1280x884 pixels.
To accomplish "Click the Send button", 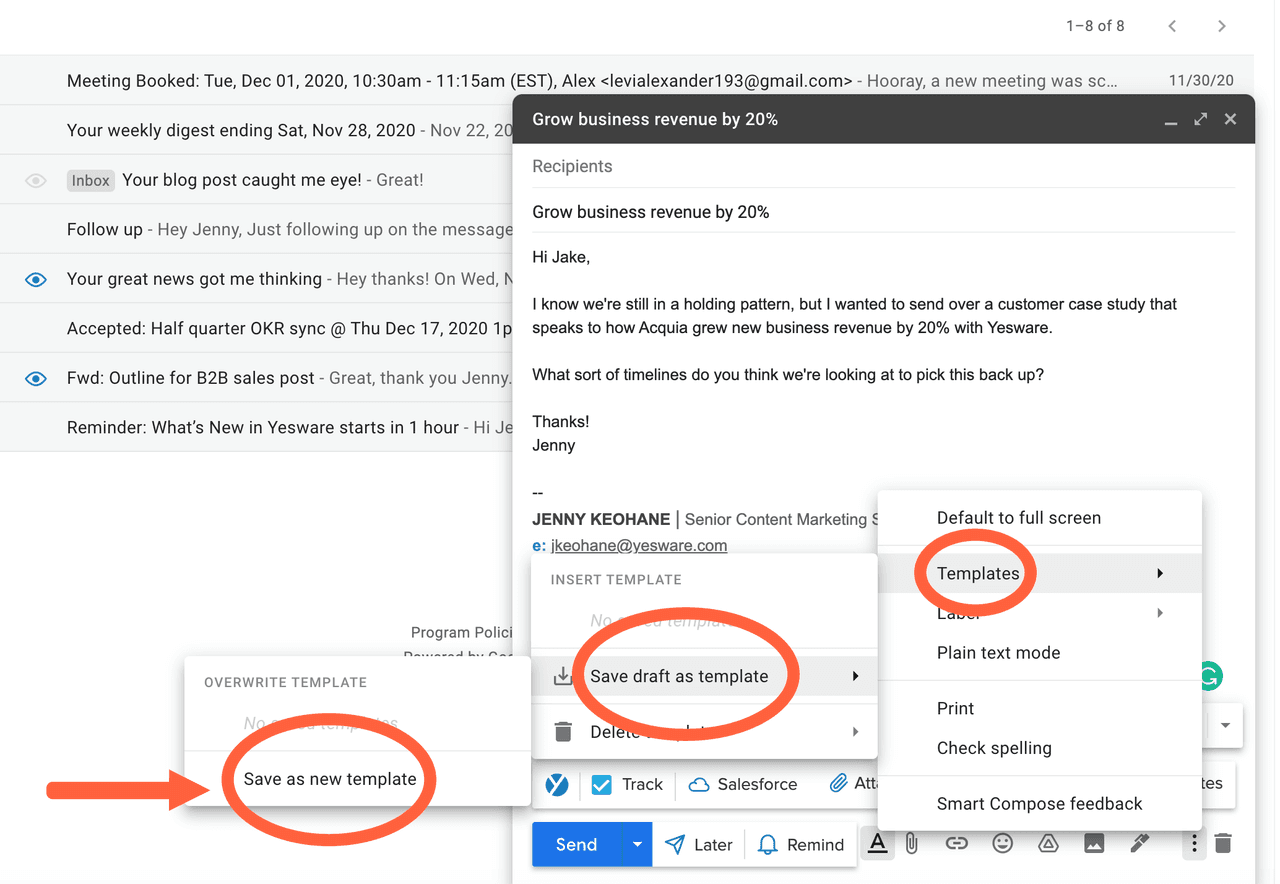I will 575,843.
